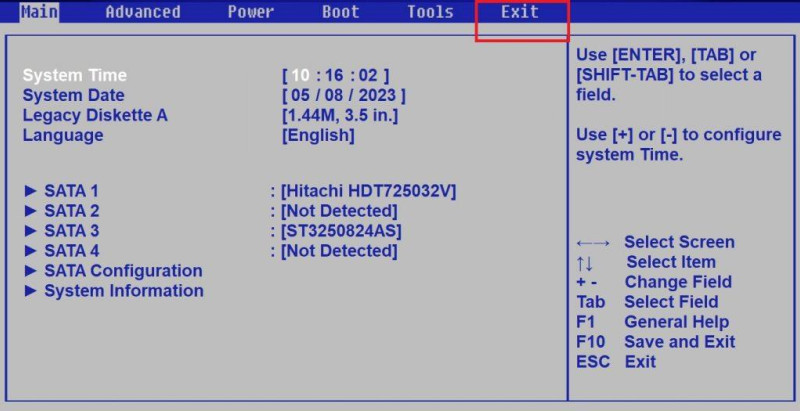Click the left-right arrows Select Screen icon
The height and width of the screenshot is (411, 800).
coord(593,243)
